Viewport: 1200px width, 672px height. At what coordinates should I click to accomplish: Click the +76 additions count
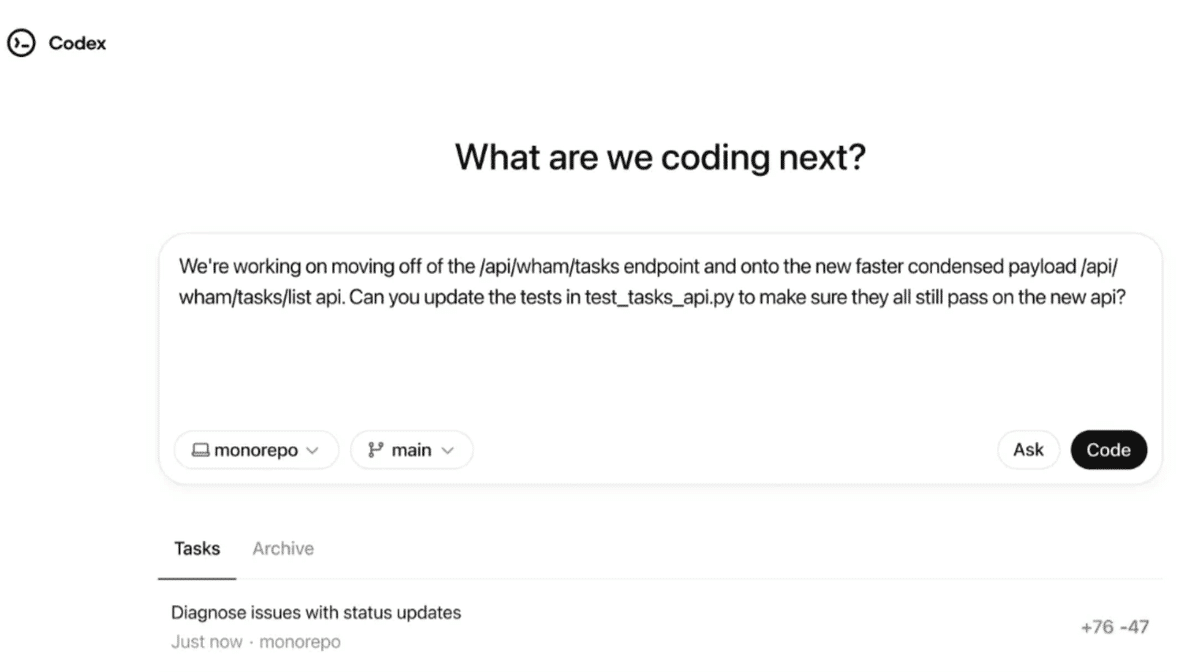pyautogui.click(x=1097, y=628)
